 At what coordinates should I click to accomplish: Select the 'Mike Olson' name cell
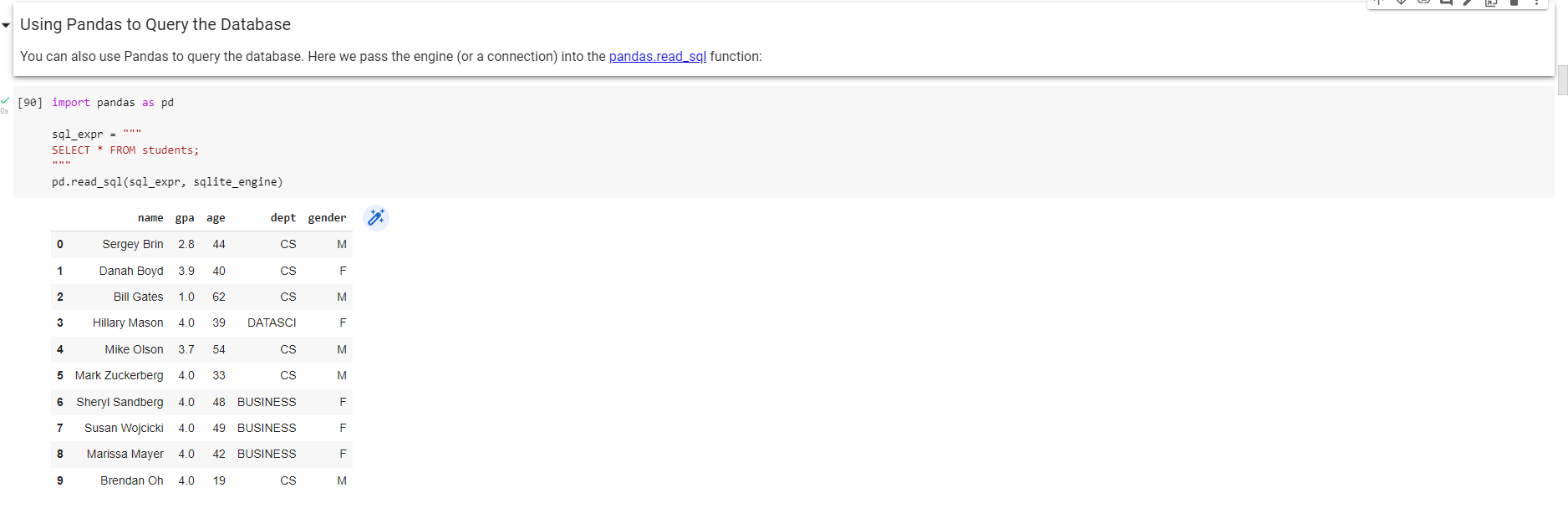(134, 349)
